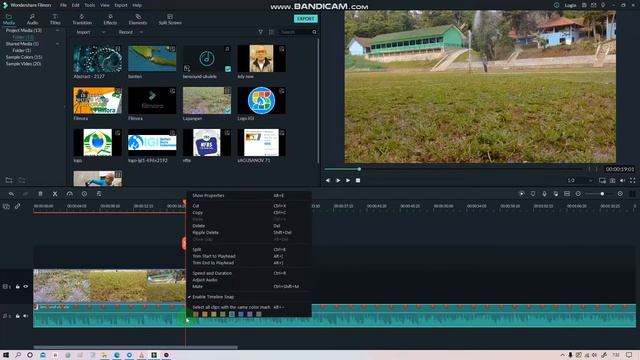This screenshot has width=640, height=360.
Task: Collapse the Project Media tree item
Action: [x=57, y=31]
